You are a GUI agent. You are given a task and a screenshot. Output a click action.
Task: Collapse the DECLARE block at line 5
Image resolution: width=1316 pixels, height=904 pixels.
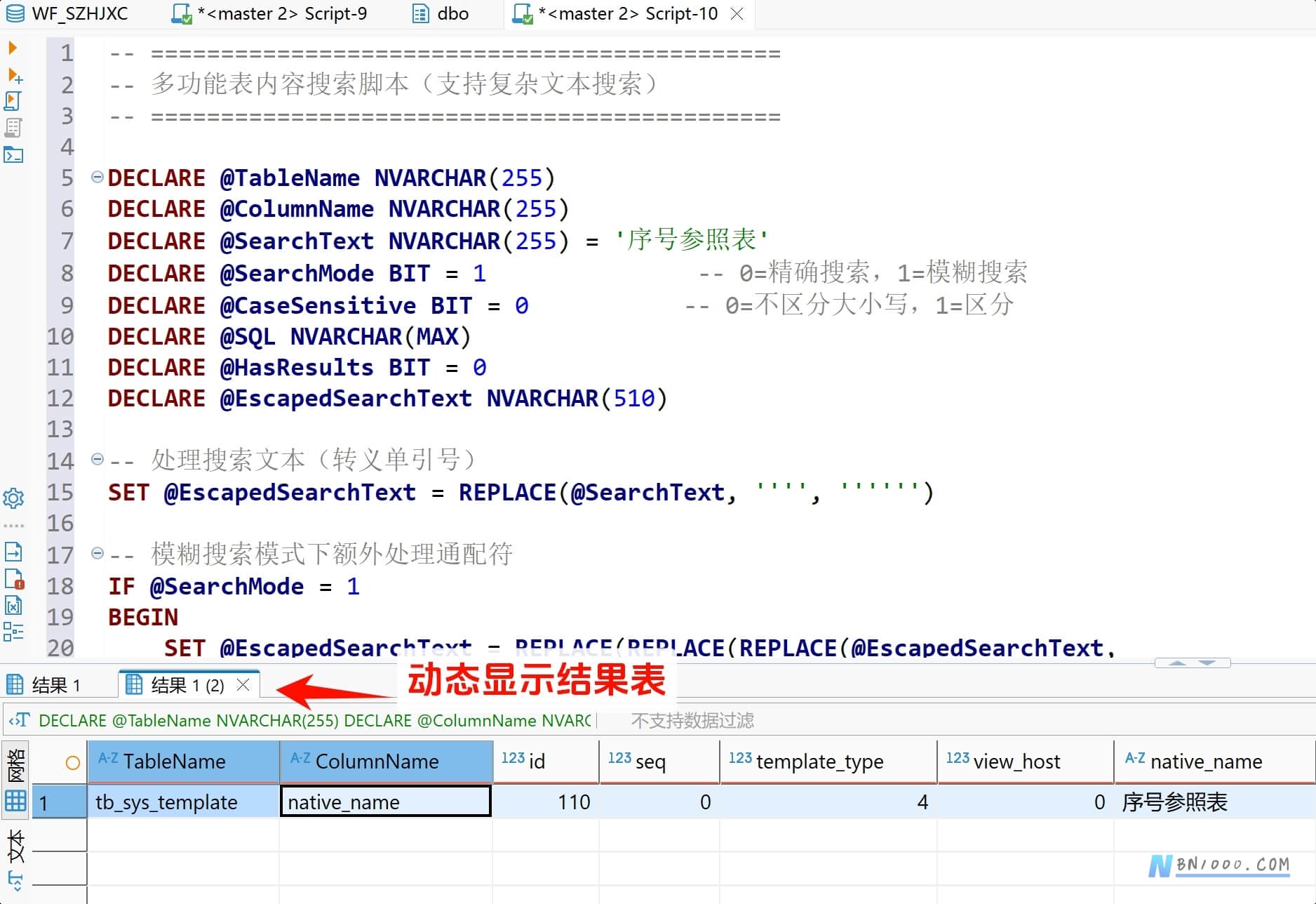(x=98, y=177)
